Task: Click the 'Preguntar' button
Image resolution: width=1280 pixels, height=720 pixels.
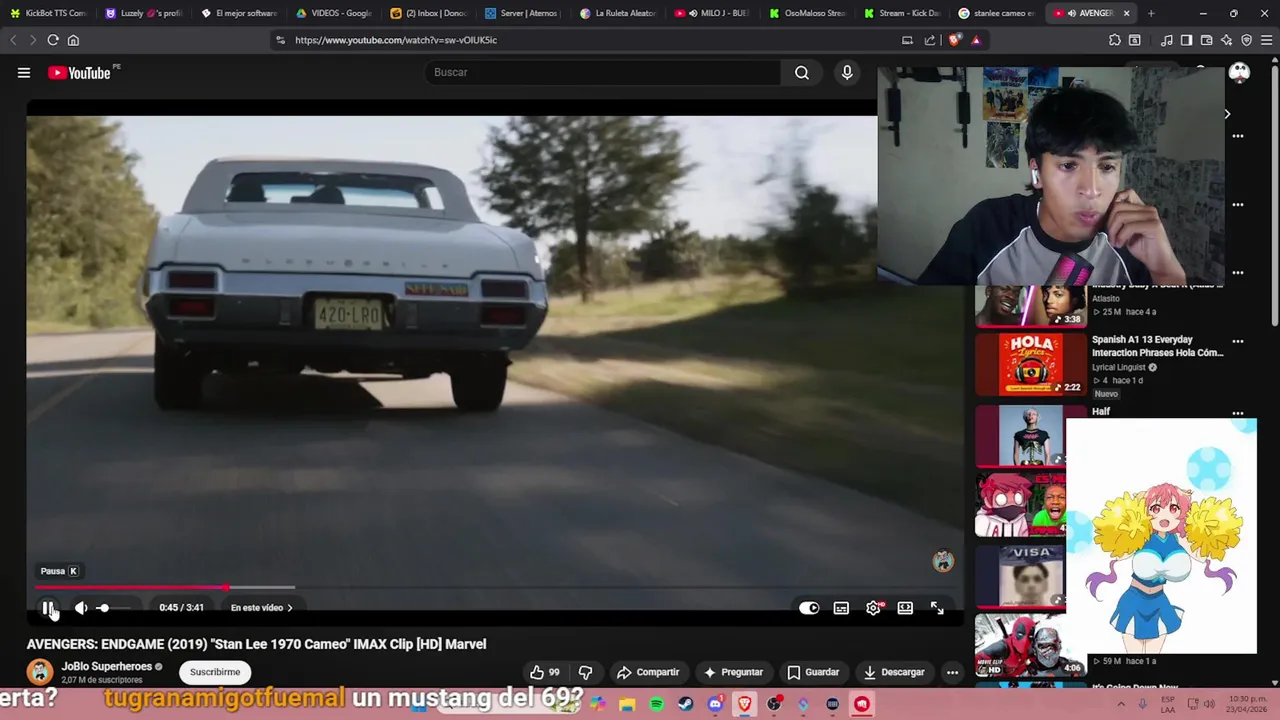Action: [733, 672]
